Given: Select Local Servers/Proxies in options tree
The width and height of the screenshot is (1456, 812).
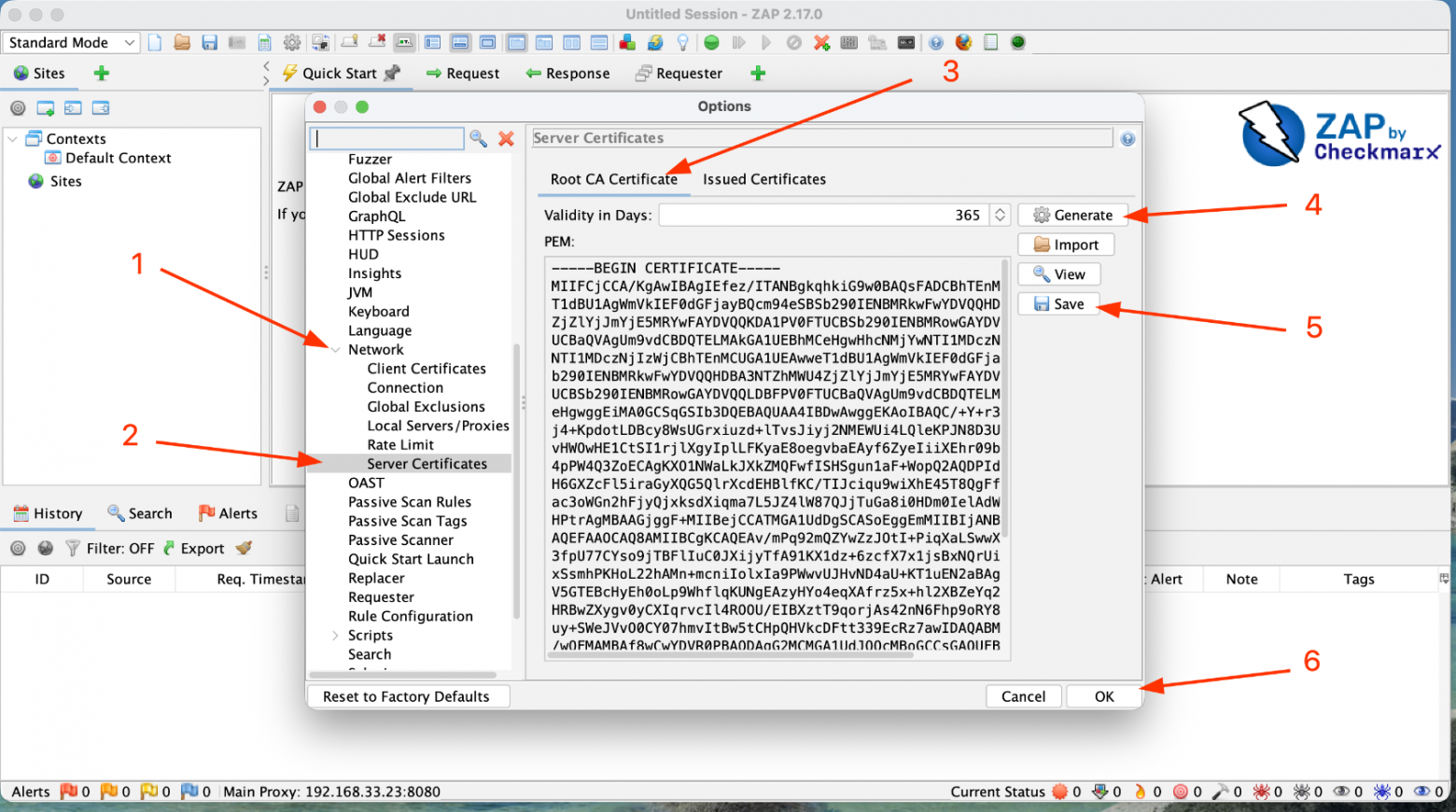Looking at the screenshot, I should click(x=438, y=426).
